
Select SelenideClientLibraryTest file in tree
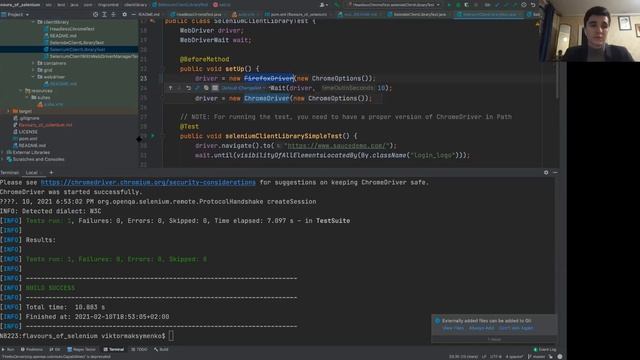pyautogui.click(x=74, y=42)
